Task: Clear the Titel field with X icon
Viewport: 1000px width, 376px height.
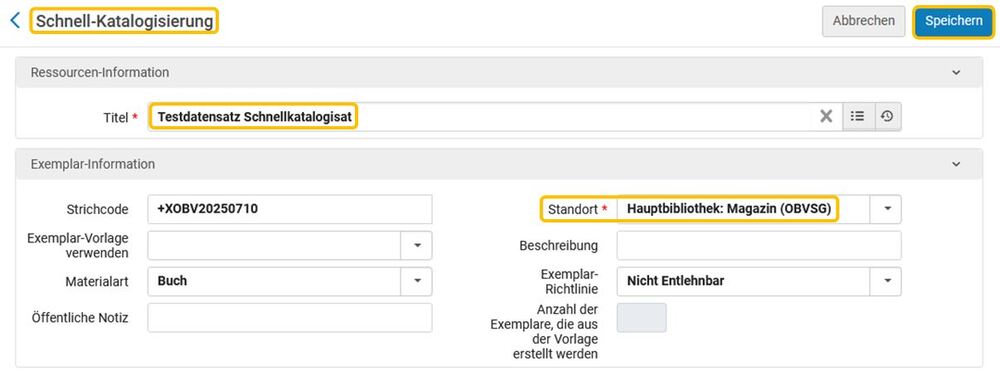Action: coord(826,117)
